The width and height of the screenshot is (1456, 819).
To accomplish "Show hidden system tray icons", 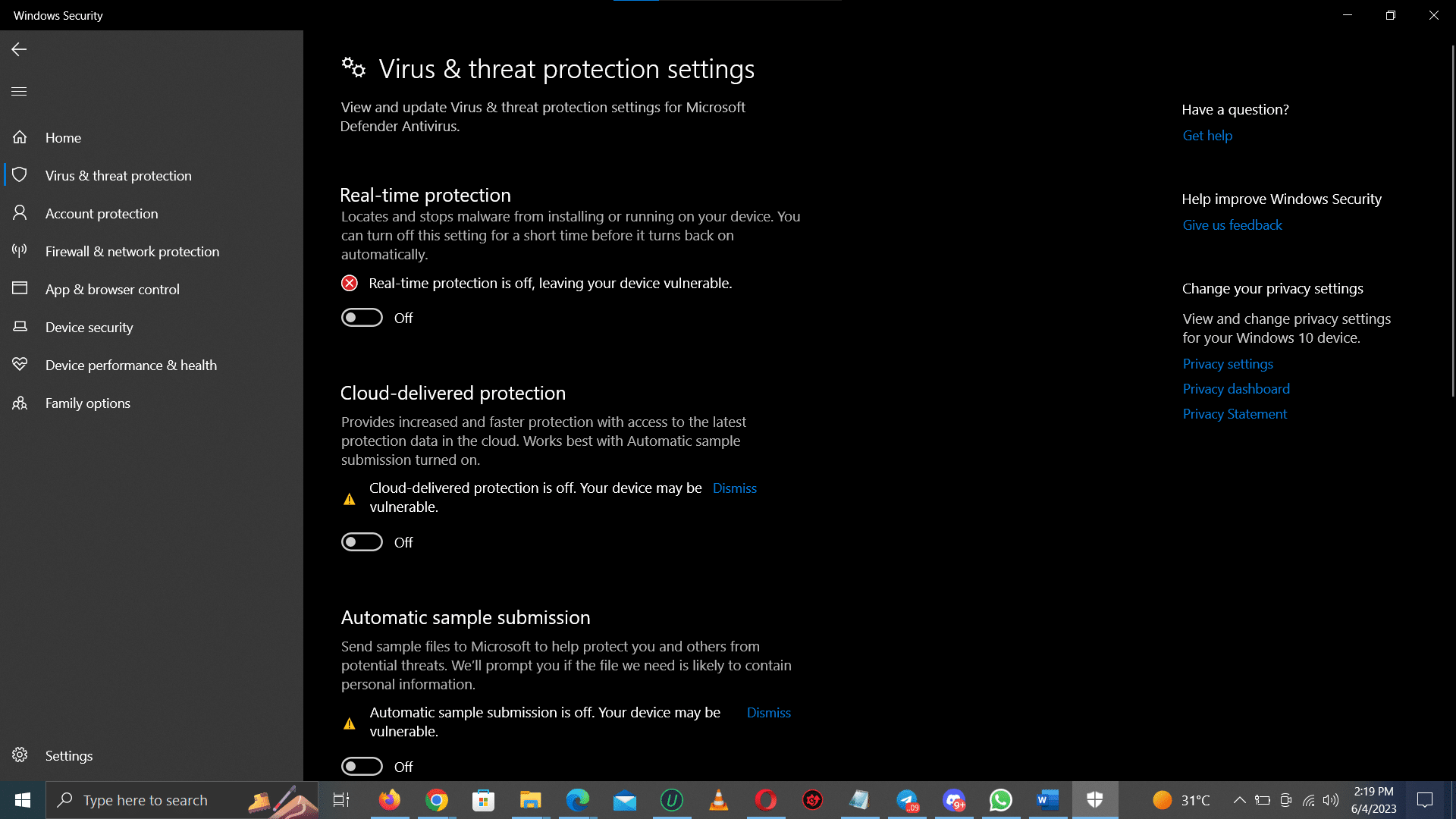I will tap(1239, 800).
